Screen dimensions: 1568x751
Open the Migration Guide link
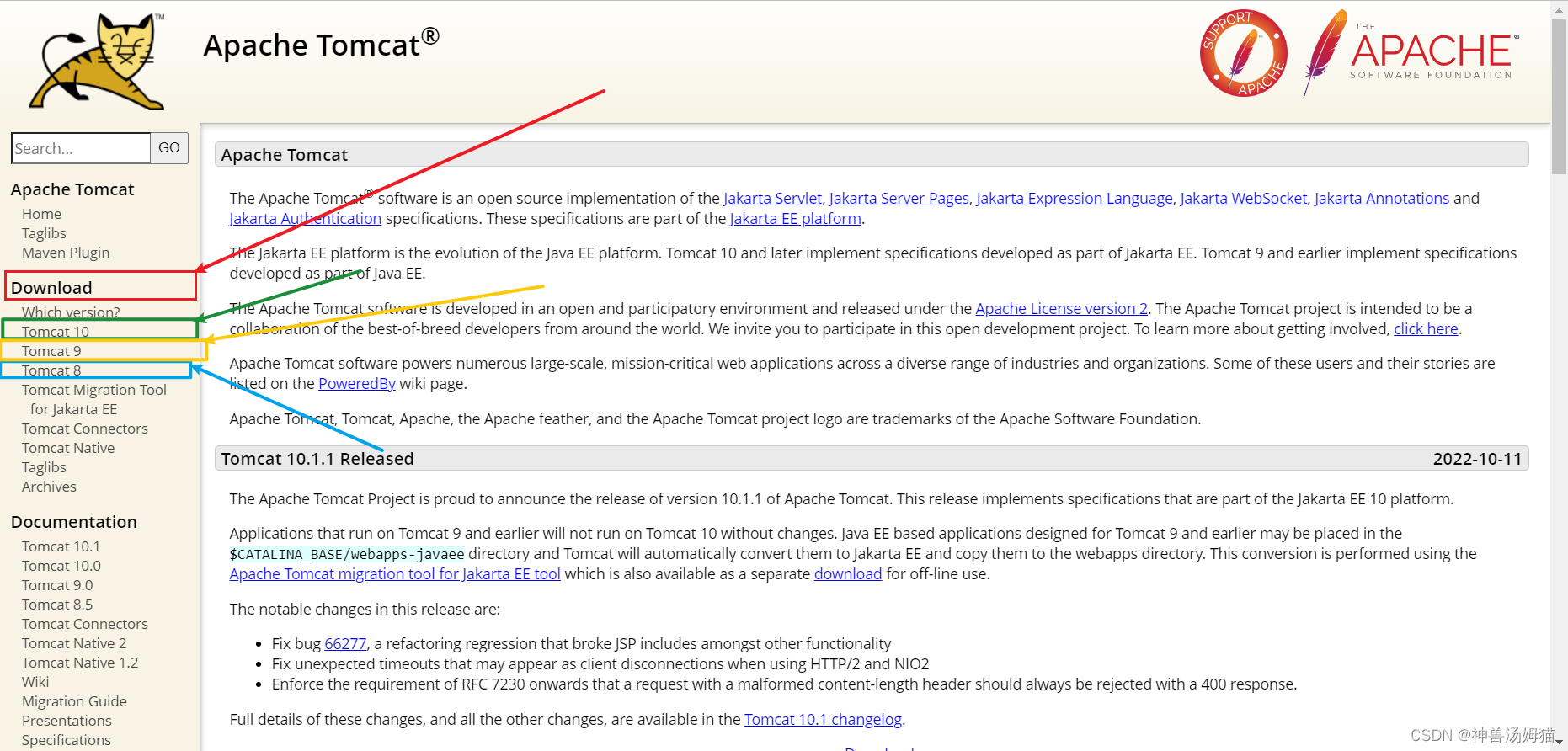(x=74, y=701)
